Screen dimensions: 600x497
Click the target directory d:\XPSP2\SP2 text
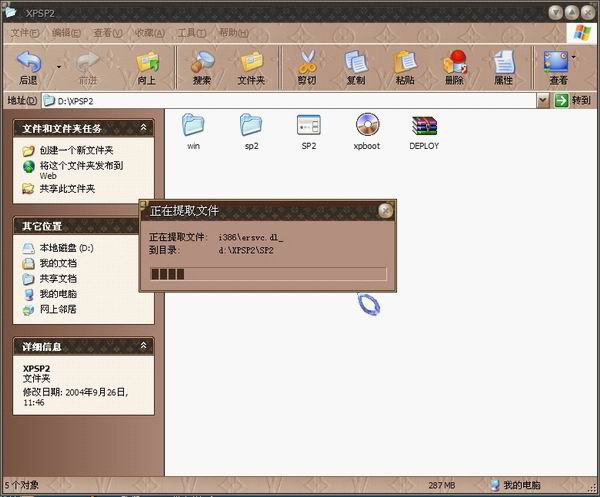246,251
